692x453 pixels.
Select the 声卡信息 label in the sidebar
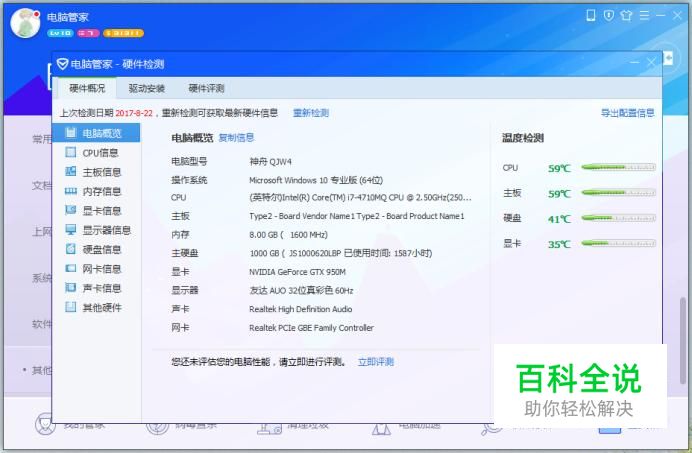102,288
